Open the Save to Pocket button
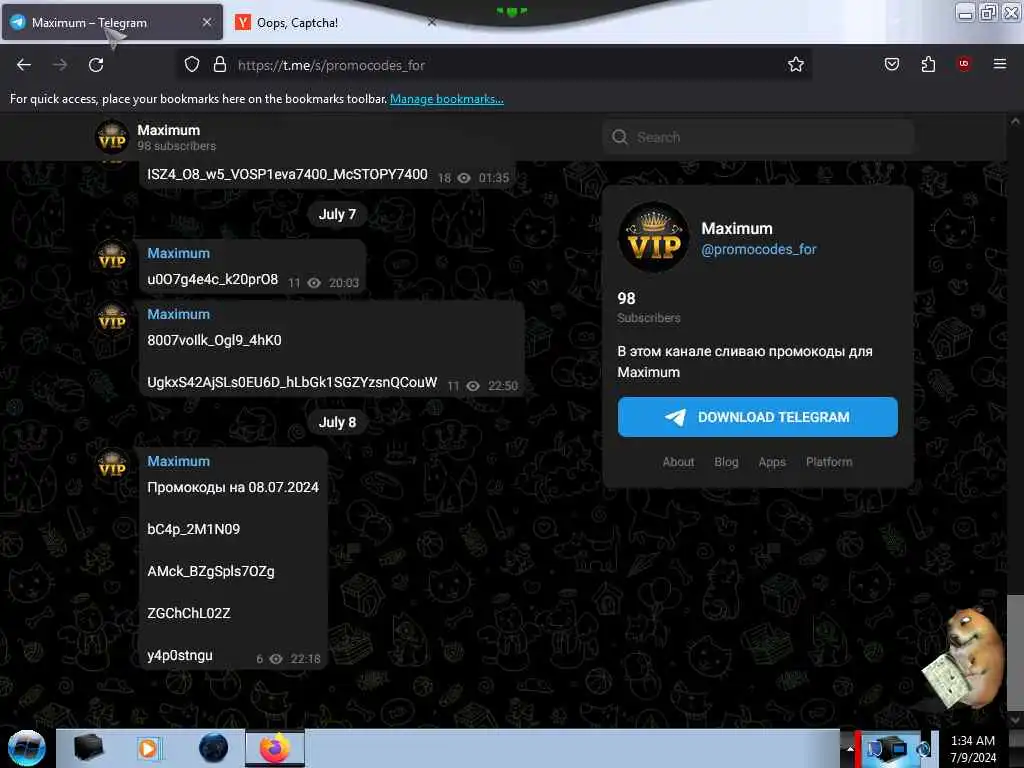1024x768 pixels. [891, 64]
